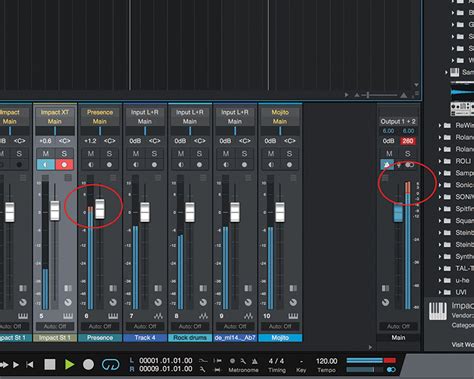474x379 pixels.
Task: Click channel editor icon on Track 4
Action: click(x=158, y=288)
